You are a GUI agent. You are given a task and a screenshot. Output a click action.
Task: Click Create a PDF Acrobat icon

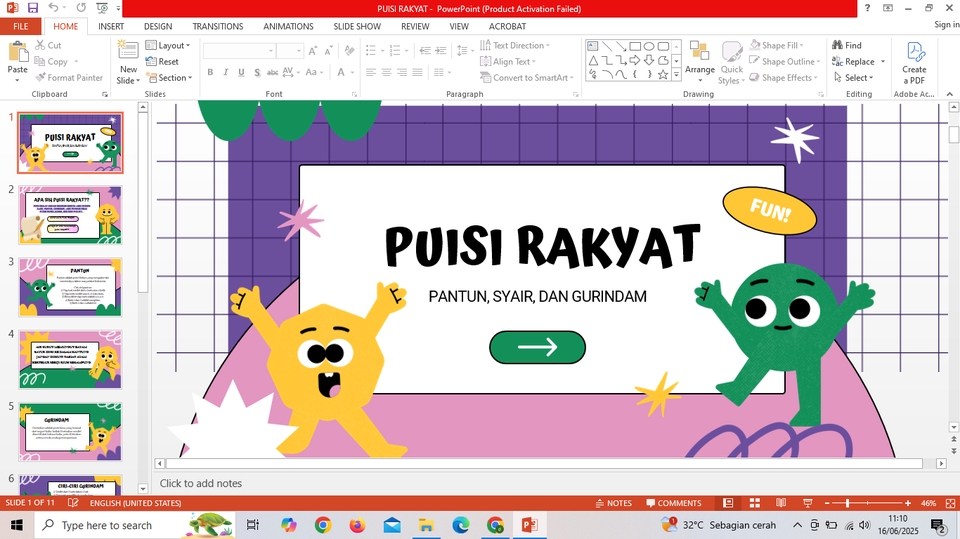(914, 51)
